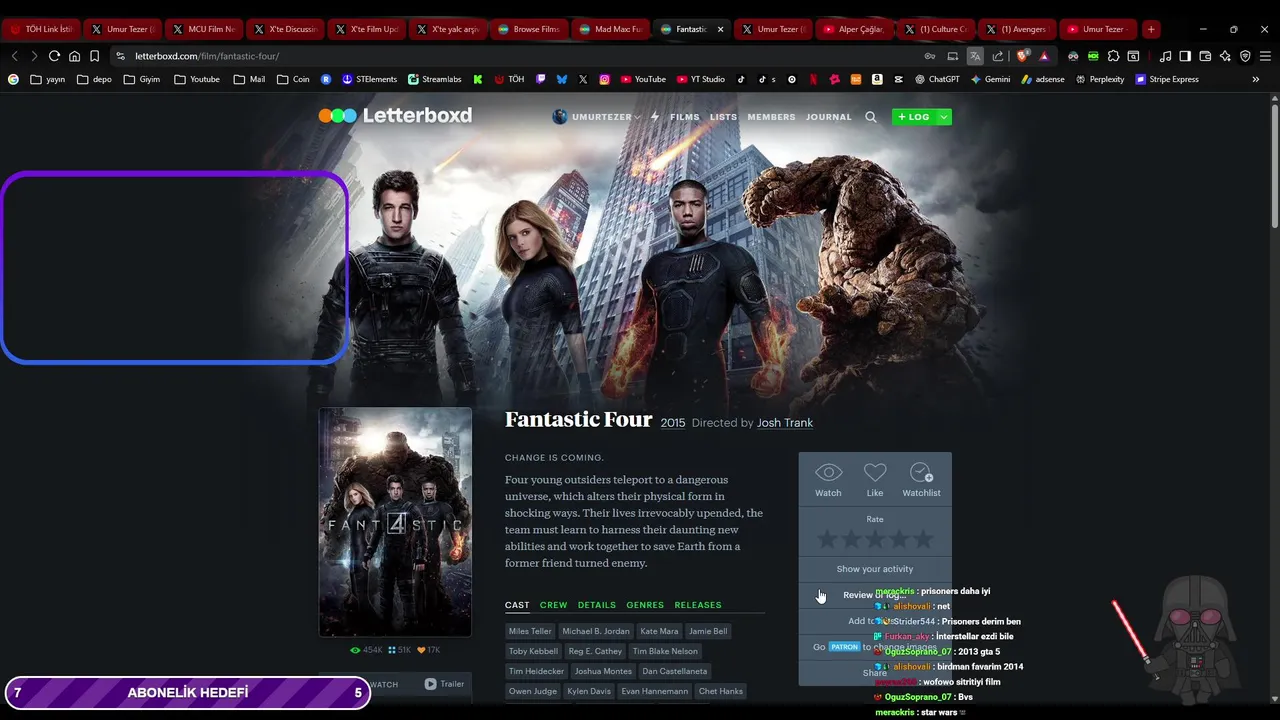Open the LISTS menu
Screen dimensions: 1280x720
click(x=723, y=117)
